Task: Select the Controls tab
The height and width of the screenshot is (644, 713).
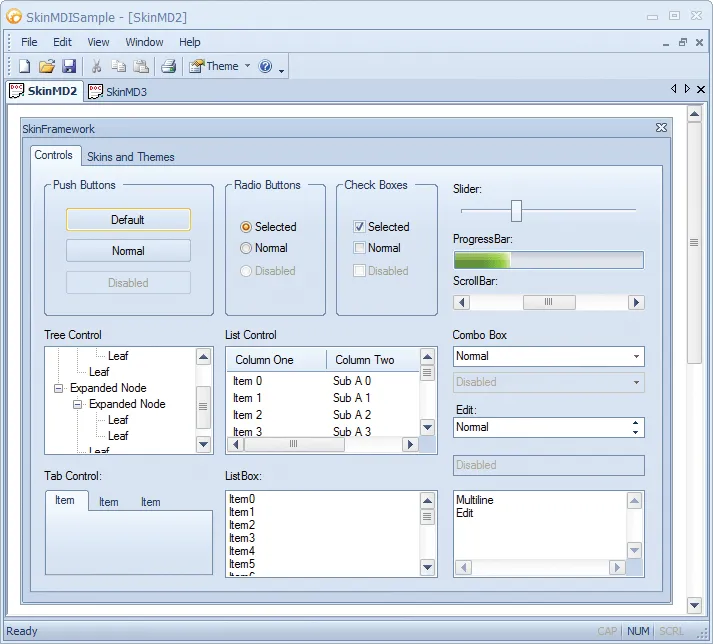Action: tap(54, 155)
